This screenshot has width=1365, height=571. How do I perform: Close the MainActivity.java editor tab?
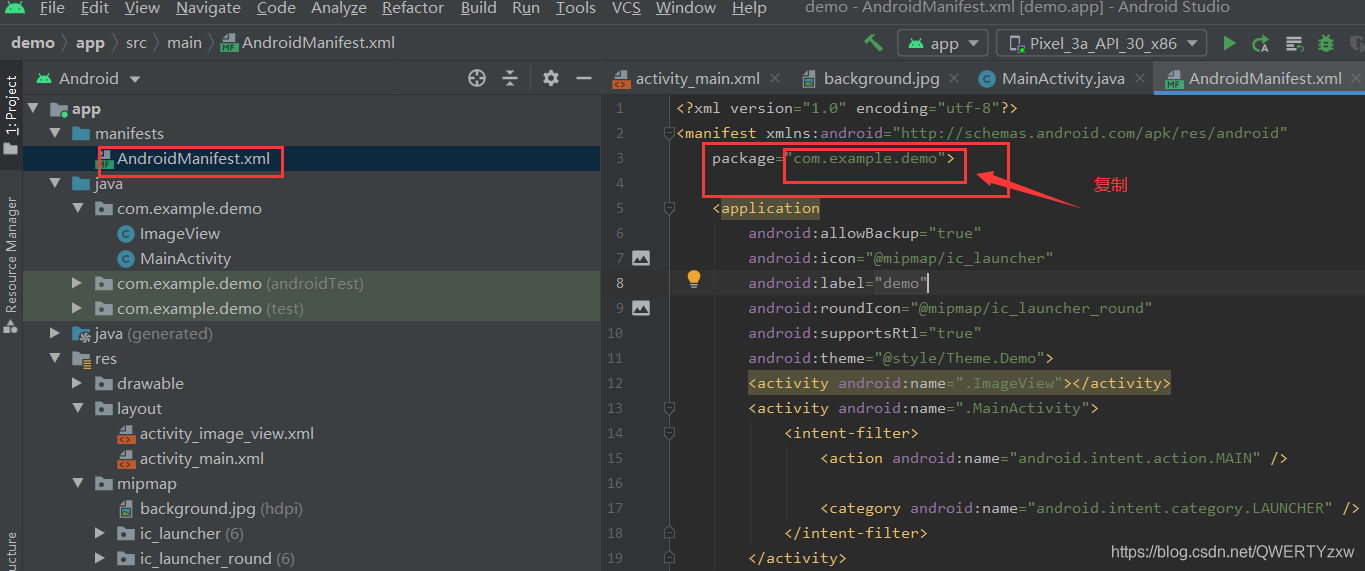[x=1141, y=78]
